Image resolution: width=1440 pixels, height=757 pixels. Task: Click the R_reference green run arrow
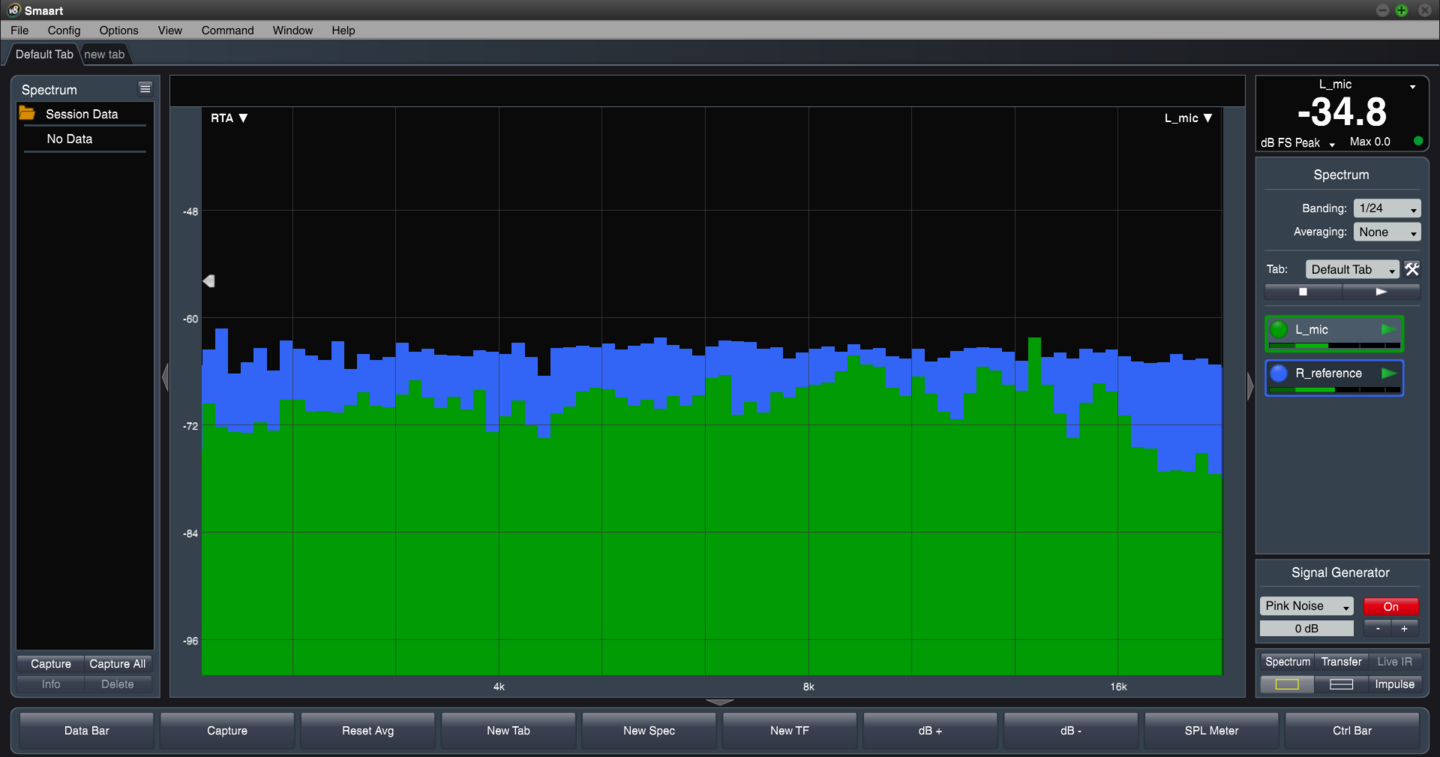[x=1388, y=373]
